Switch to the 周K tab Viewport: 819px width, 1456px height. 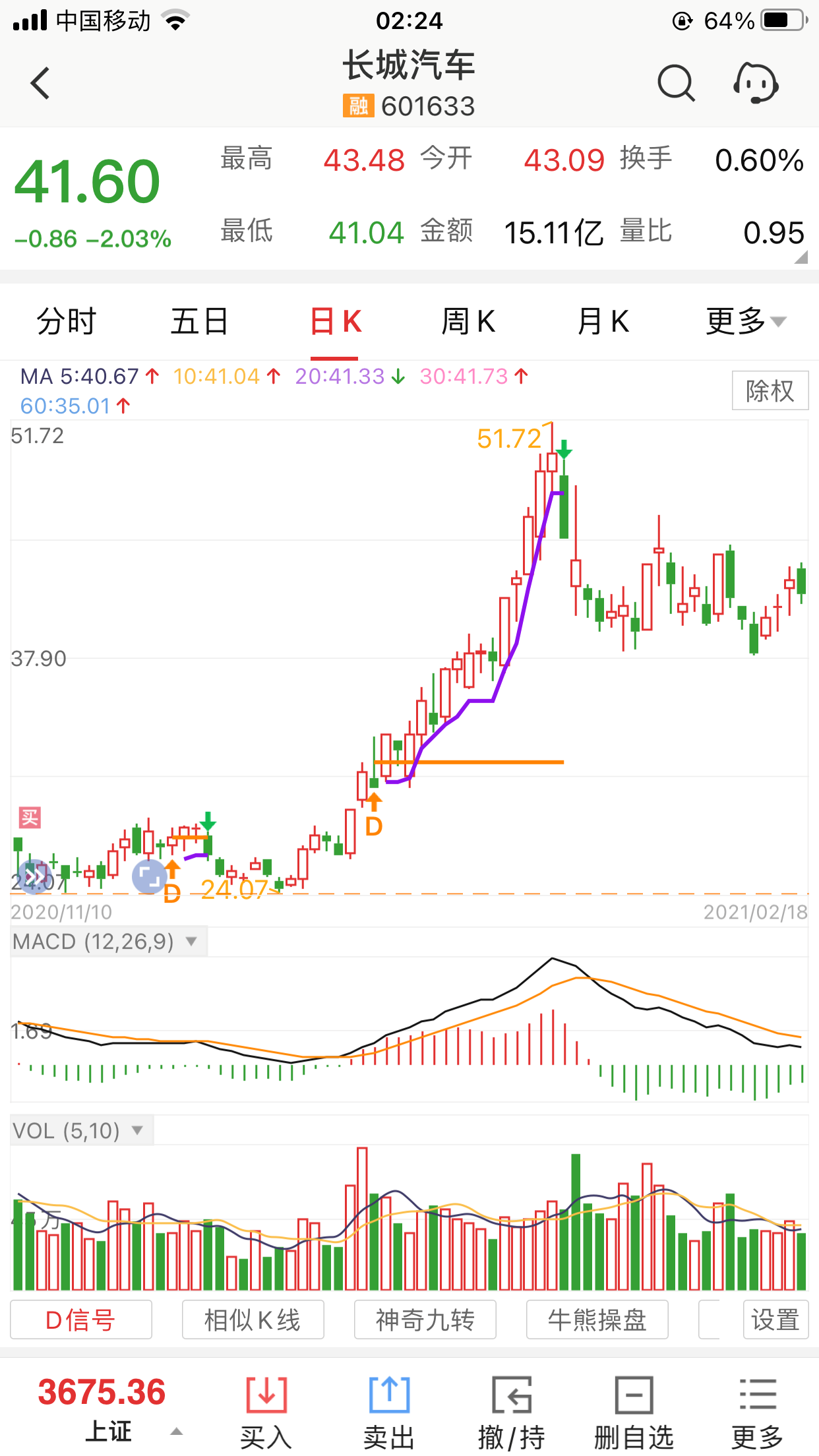(x=468, y=322)
